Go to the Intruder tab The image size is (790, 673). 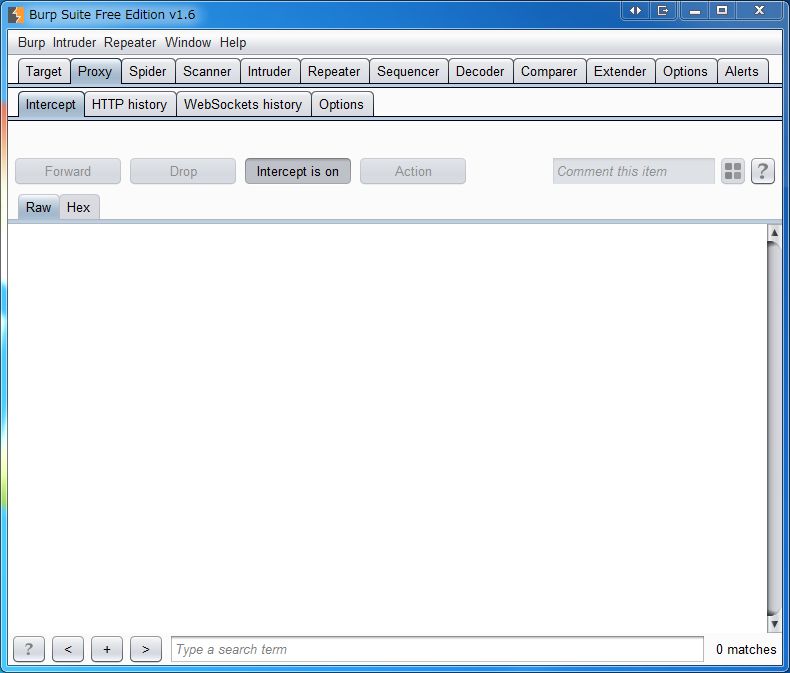tap(270, 72)
